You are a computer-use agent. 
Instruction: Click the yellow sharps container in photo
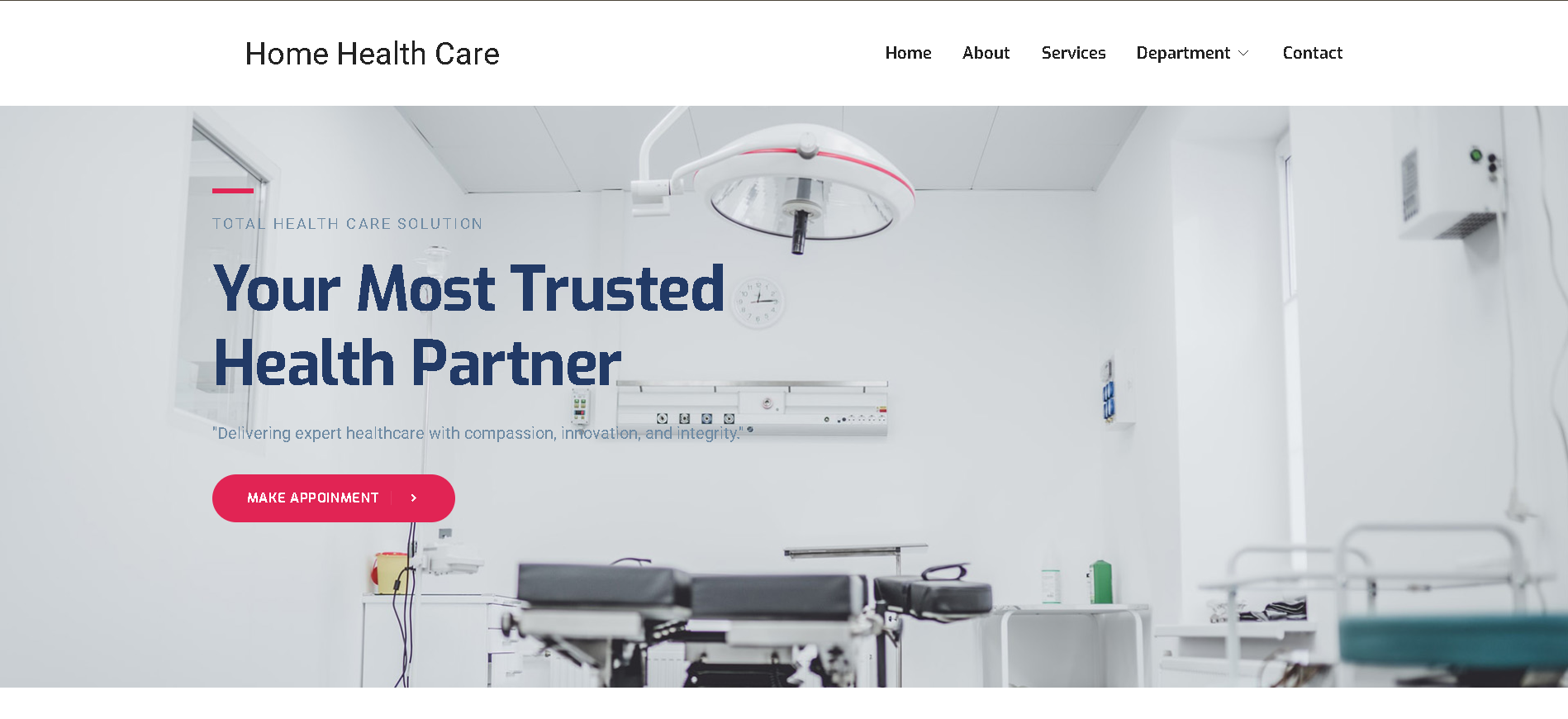[x=389, y=573]
